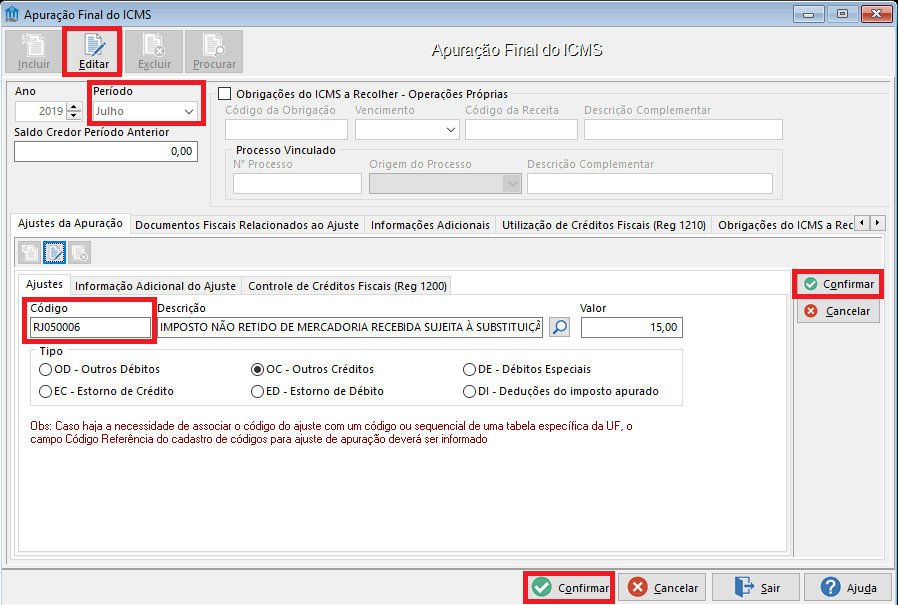The height and width of the screenshot is (605, 898).
Task: Enable Obrigações do ICMS a Recolher checkbox
Action: pos(224,94)
